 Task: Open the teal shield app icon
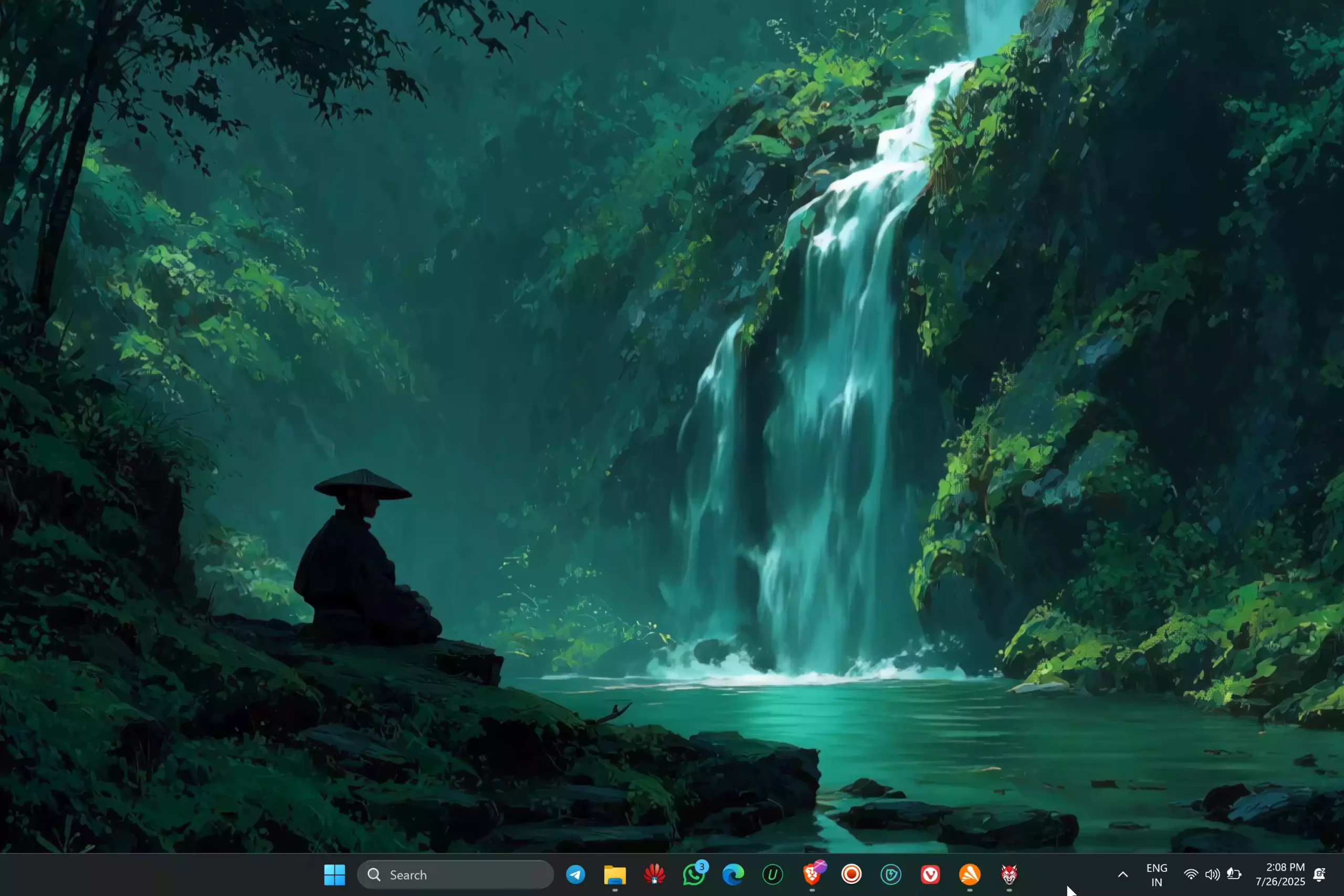click(891, 874)
